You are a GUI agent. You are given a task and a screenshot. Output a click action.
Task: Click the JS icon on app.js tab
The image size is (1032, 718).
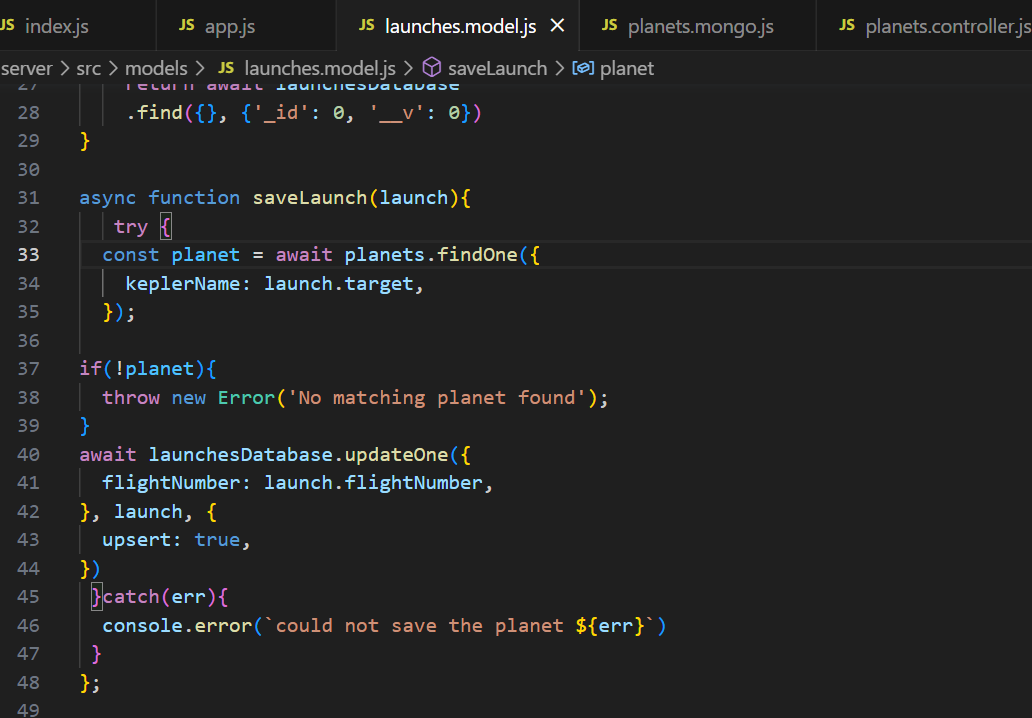(187, 26)
